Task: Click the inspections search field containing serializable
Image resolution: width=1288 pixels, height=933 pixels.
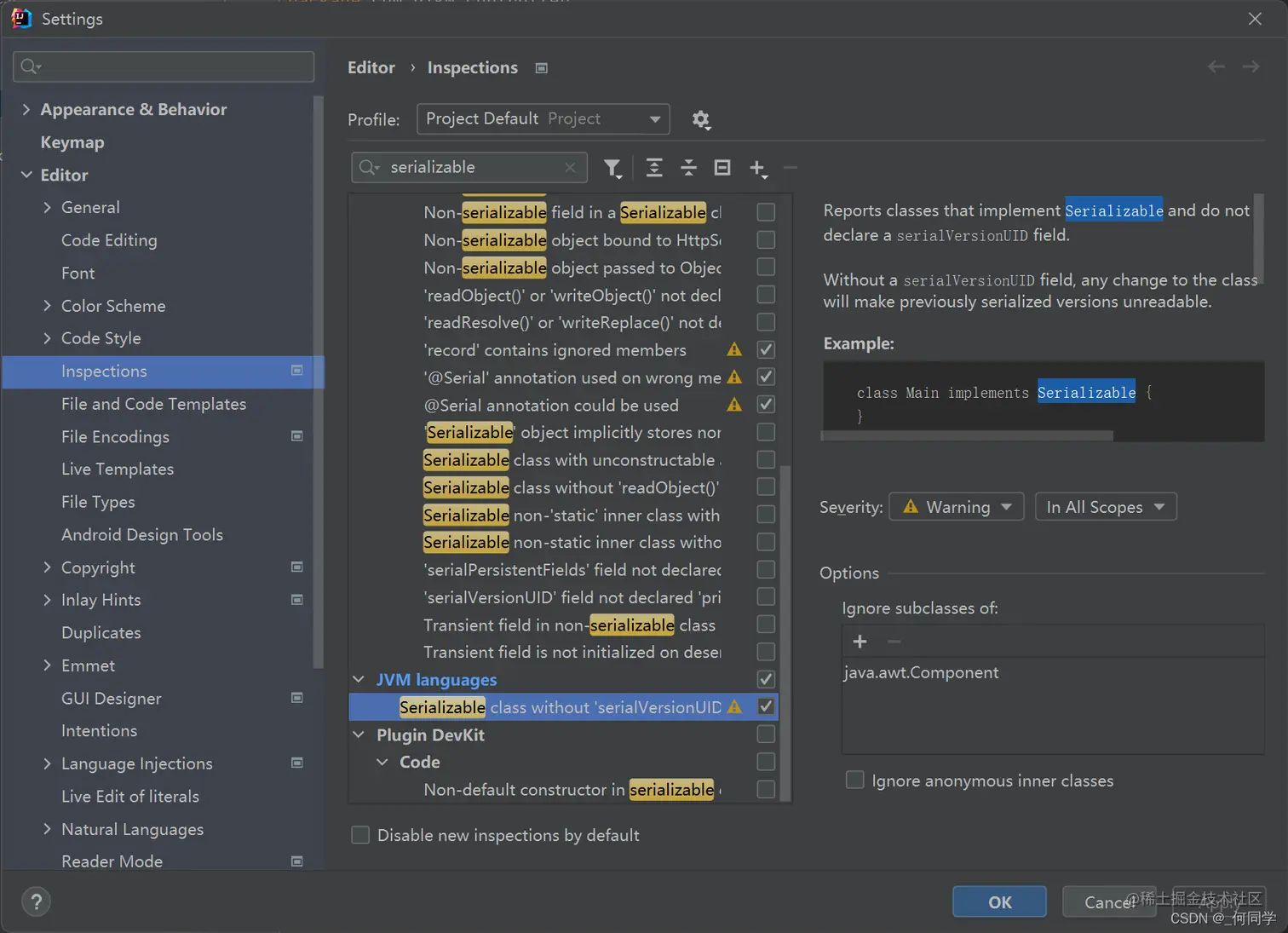Action: click(469, 168)
